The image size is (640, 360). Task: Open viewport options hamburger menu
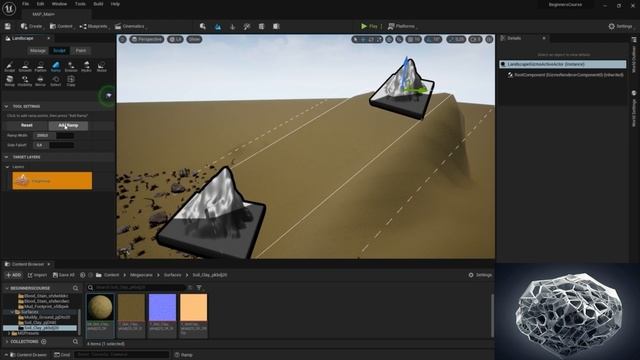pyautogui.click(x=122, y=39)
